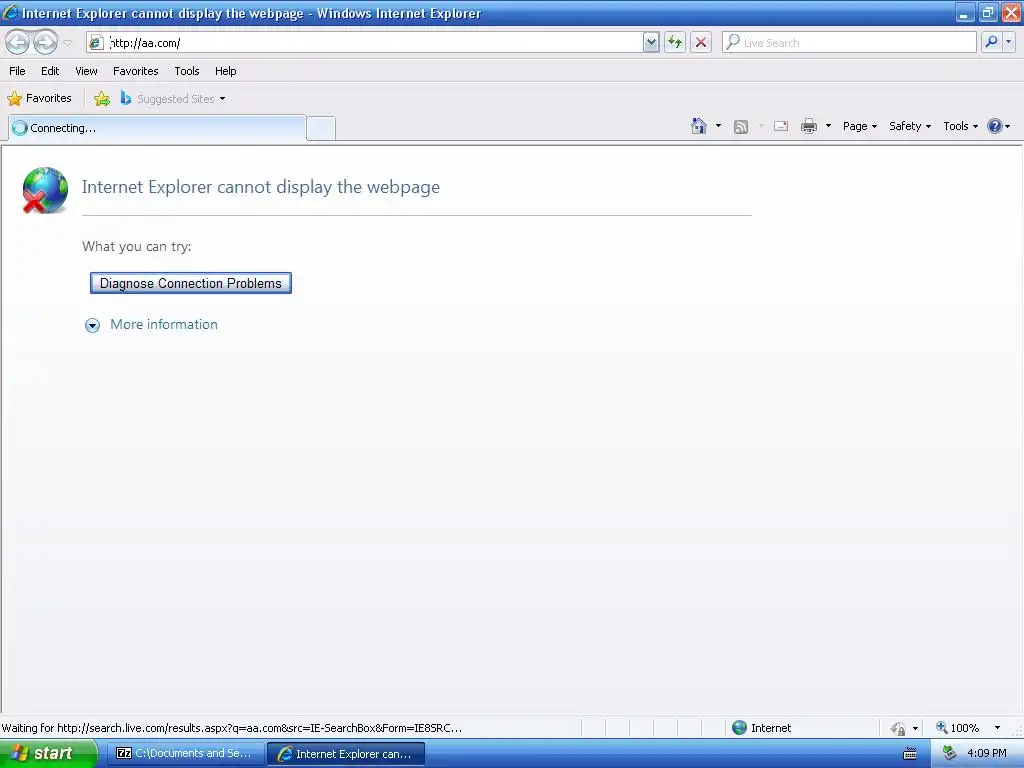Open the Windows start menu
The width and height of the screenshot is (1024, 768).
pyautogui.click(x=48, y=754)
